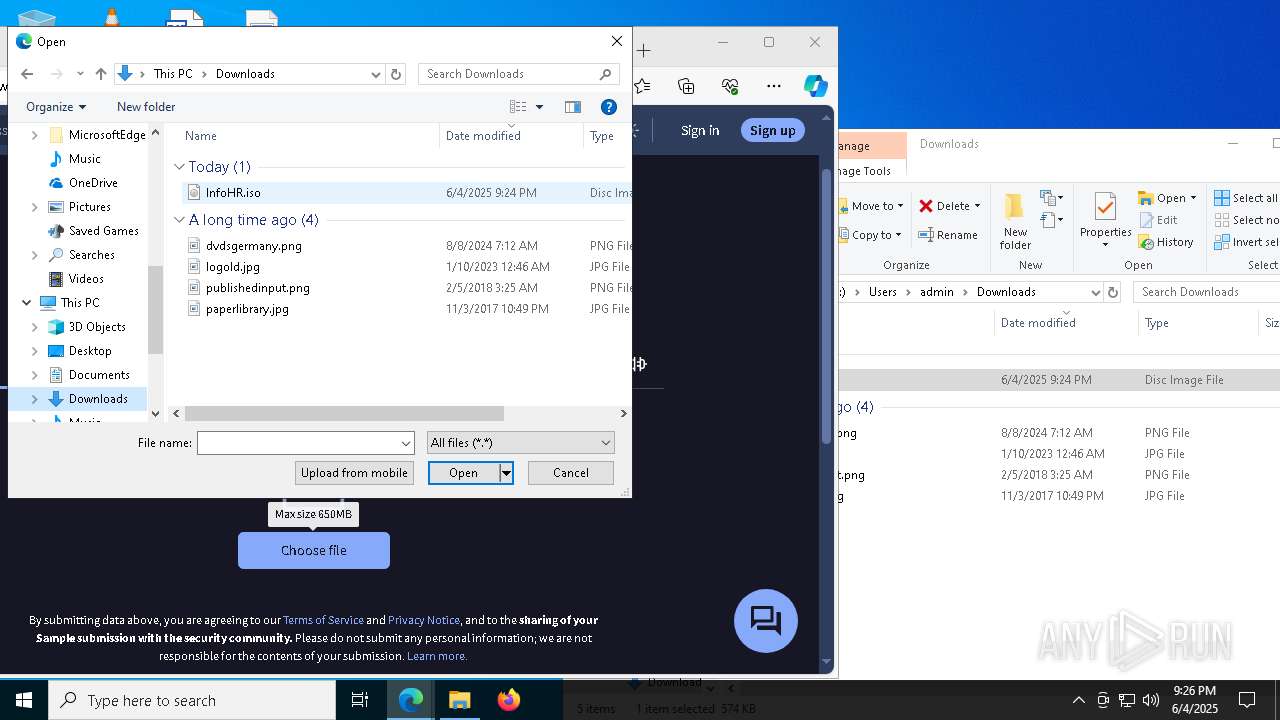Image resolution: width=1280 pixels, height=720 pixels.
Task: Open Edge Browser essentials heart icon
Action: tap(730, 86)
